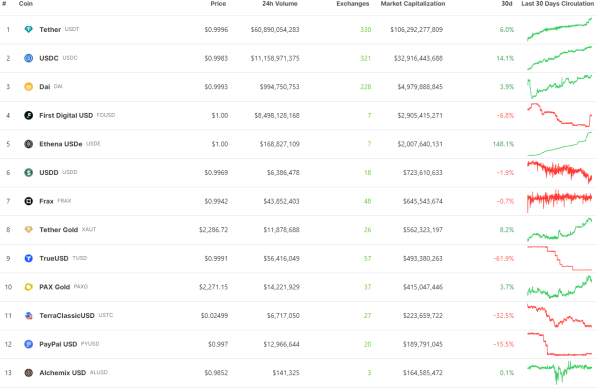The height and width of the screenshot is (388, 600).
Task: Open the Tether coin name link
Action: click(50, 29)
